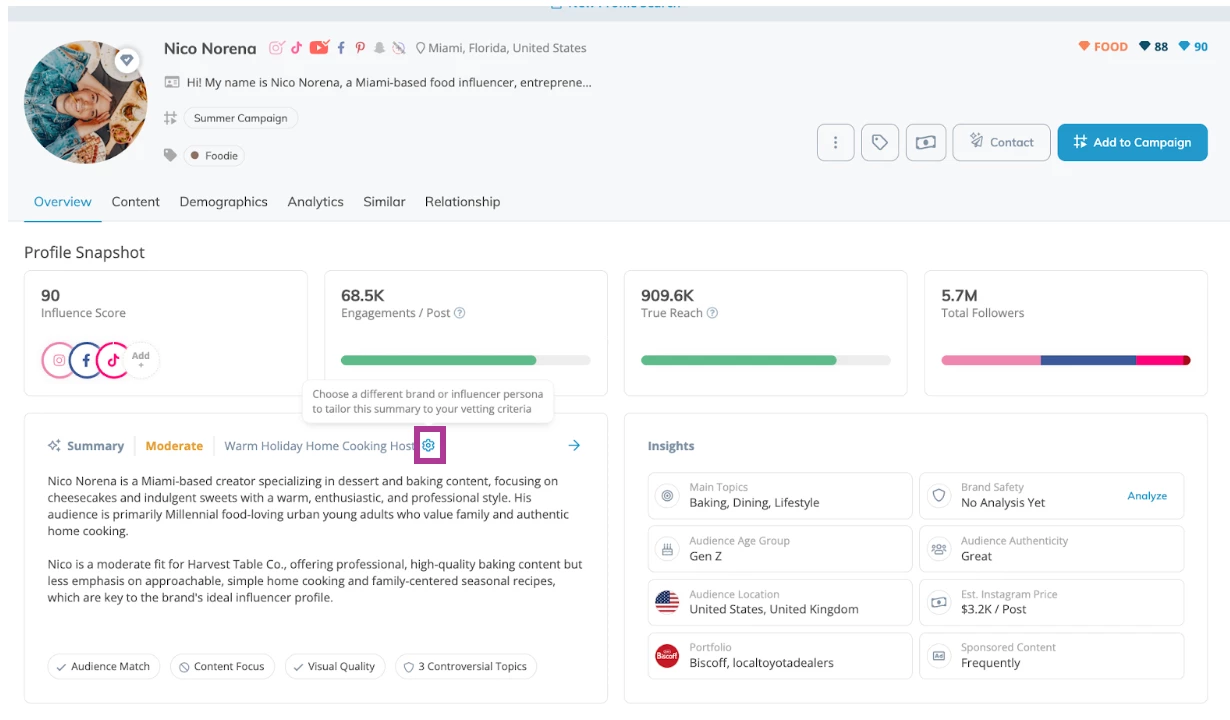The height and width of the screenshot is (720, 1230).
Task: Switch to the Overview tab
Action: 63,201
